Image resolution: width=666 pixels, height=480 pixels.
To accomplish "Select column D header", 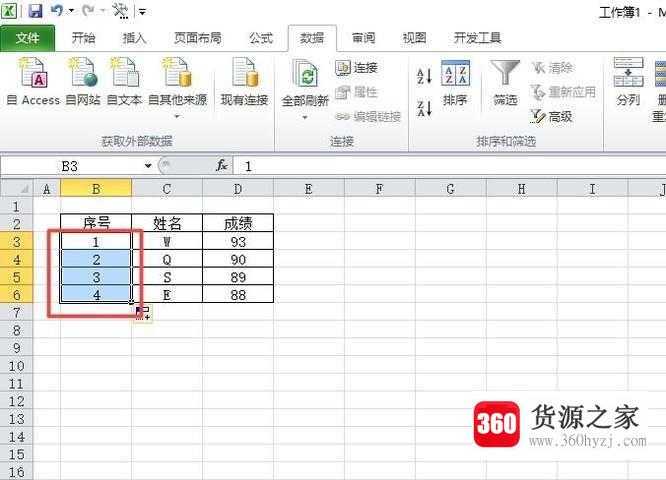I will tap(238, 189).
